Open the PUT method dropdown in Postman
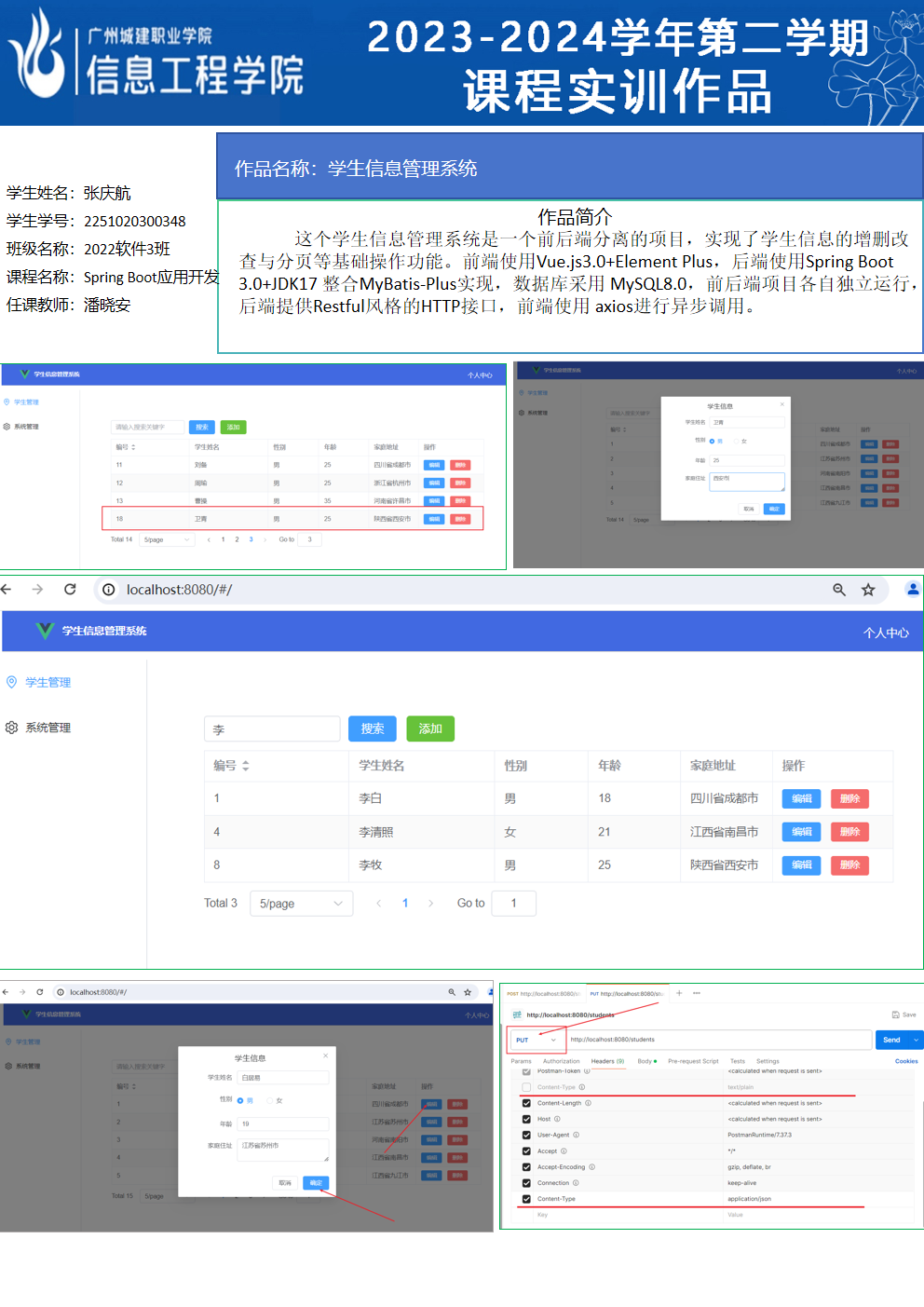 coord(536,1040)
